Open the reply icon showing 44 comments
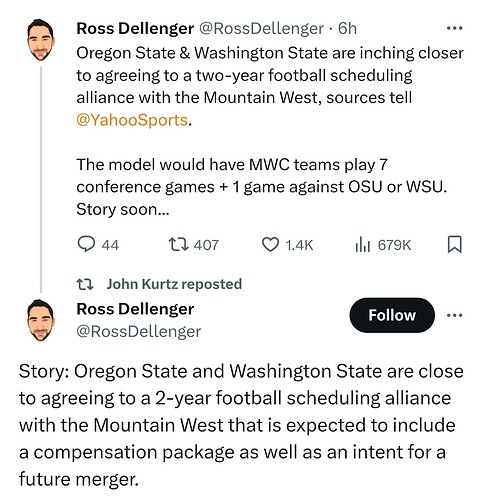 [86, 244]
